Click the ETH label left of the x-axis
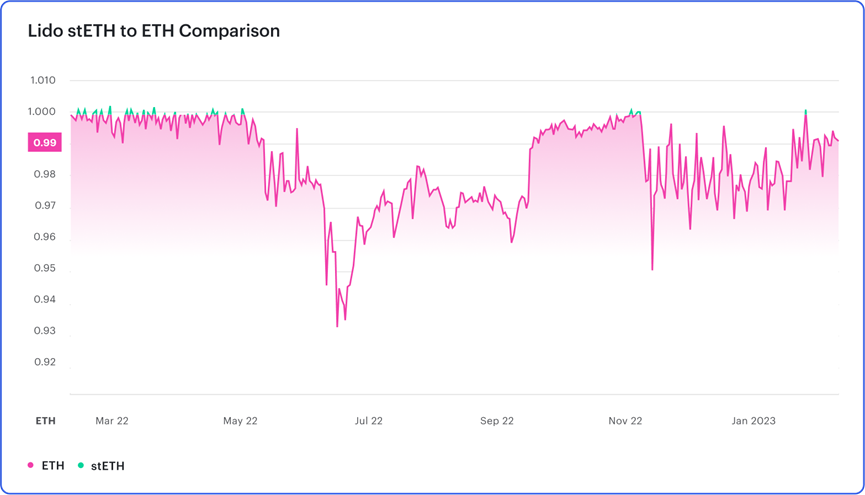 coord(46,421)
